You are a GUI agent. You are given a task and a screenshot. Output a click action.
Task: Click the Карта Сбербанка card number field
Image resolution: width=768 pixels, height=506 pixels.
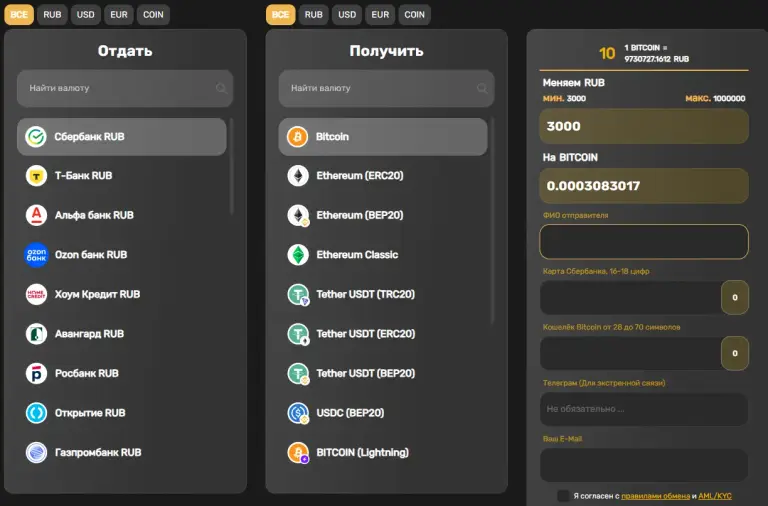point(630,297)
